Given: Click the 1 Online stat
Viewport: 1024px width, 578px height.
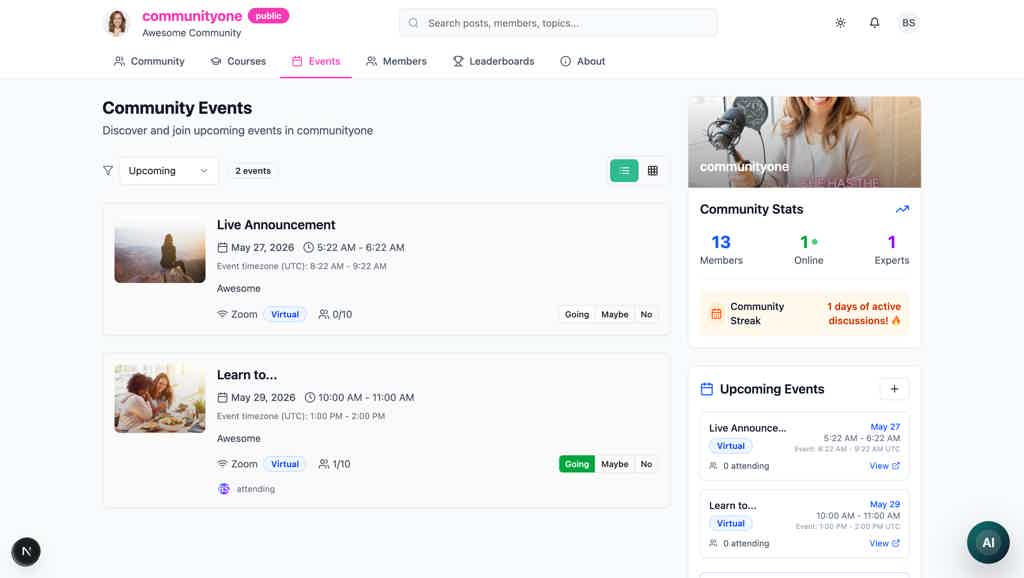Looking at the screenshot, I should point(808,249).
